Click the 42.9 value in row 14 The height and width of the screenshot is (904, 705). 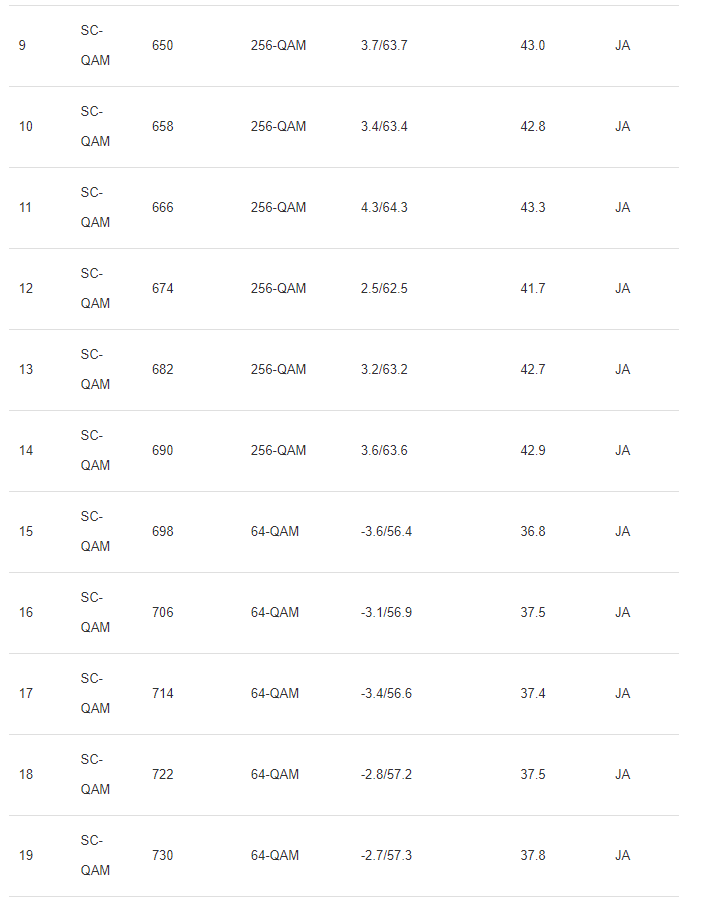click(533, 451)
